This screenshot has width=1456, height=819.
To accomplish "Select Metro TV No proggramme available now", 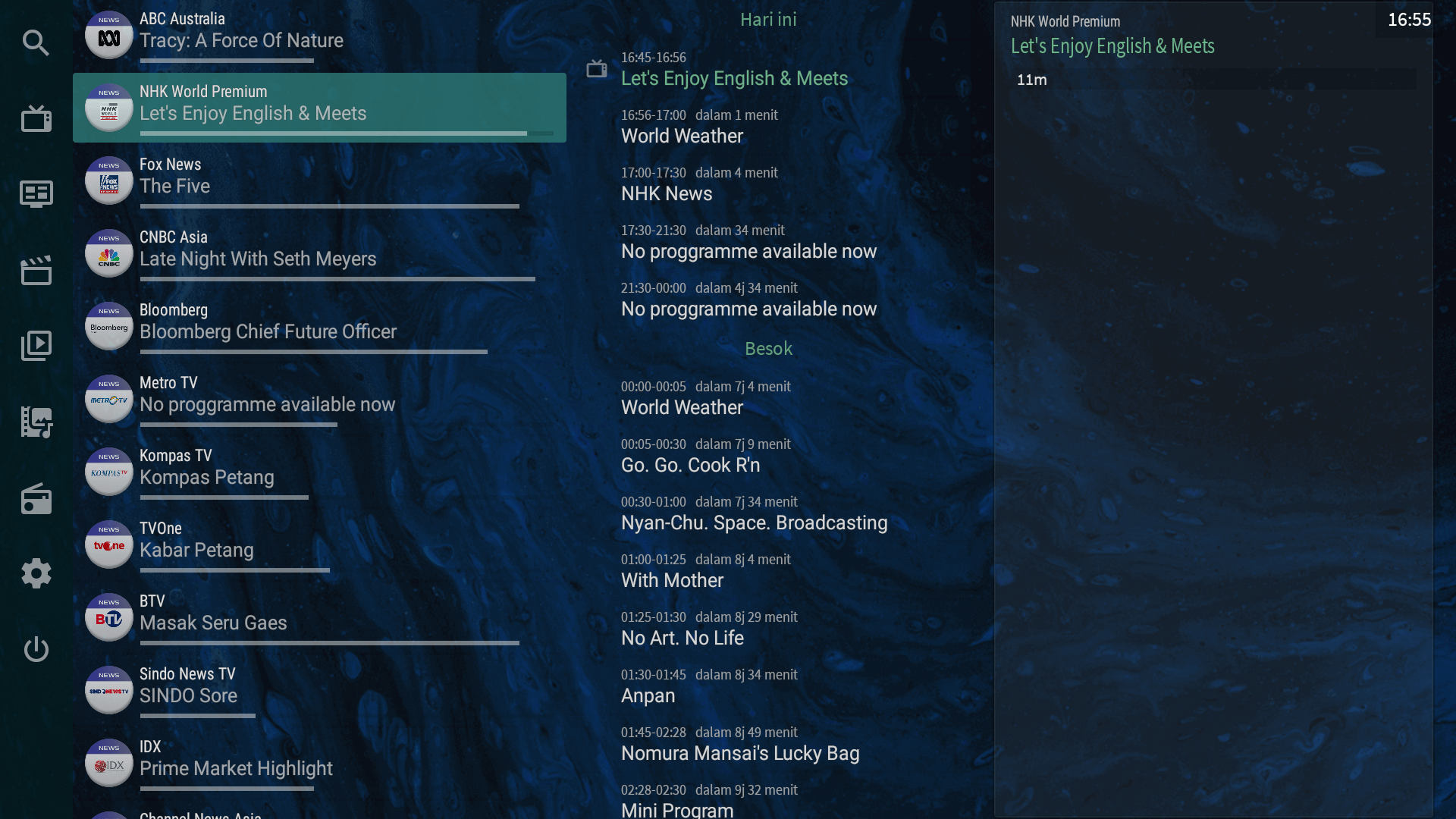I will click(x=319, y=399).
